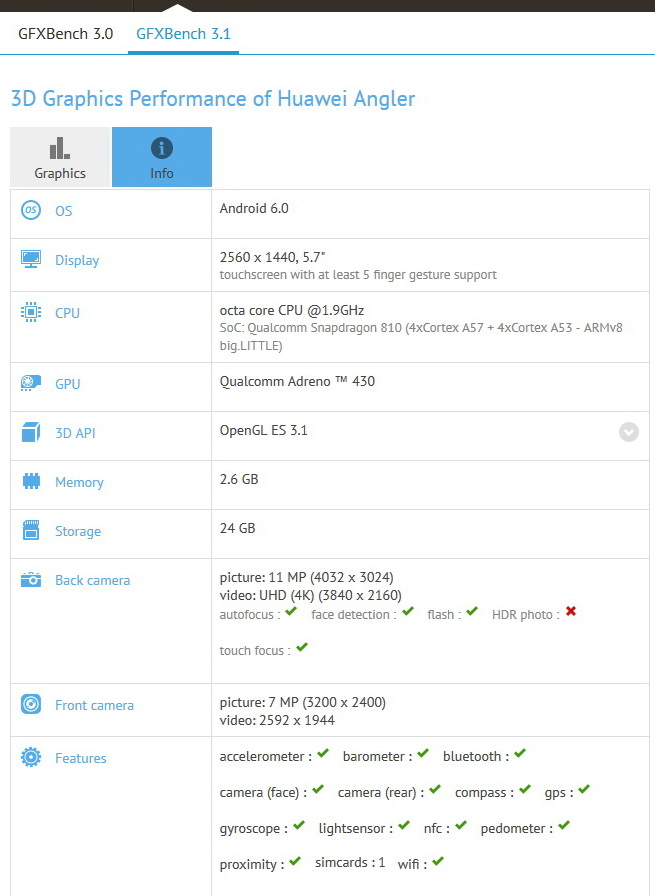Click the nfc check mark
This screenshot has height=896, width=655.
coord(461,825)
